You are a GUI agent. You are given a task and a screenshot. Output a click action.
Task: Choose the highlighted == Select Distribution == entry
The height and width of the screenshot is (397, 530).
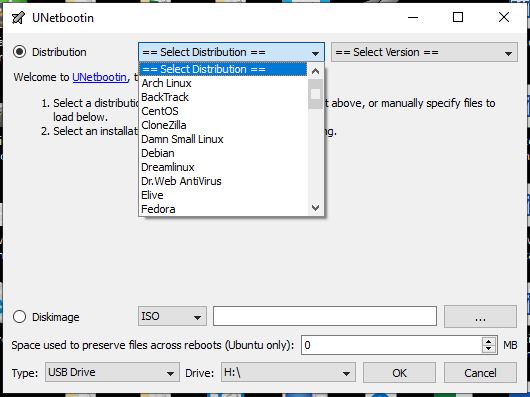[223, 69]
